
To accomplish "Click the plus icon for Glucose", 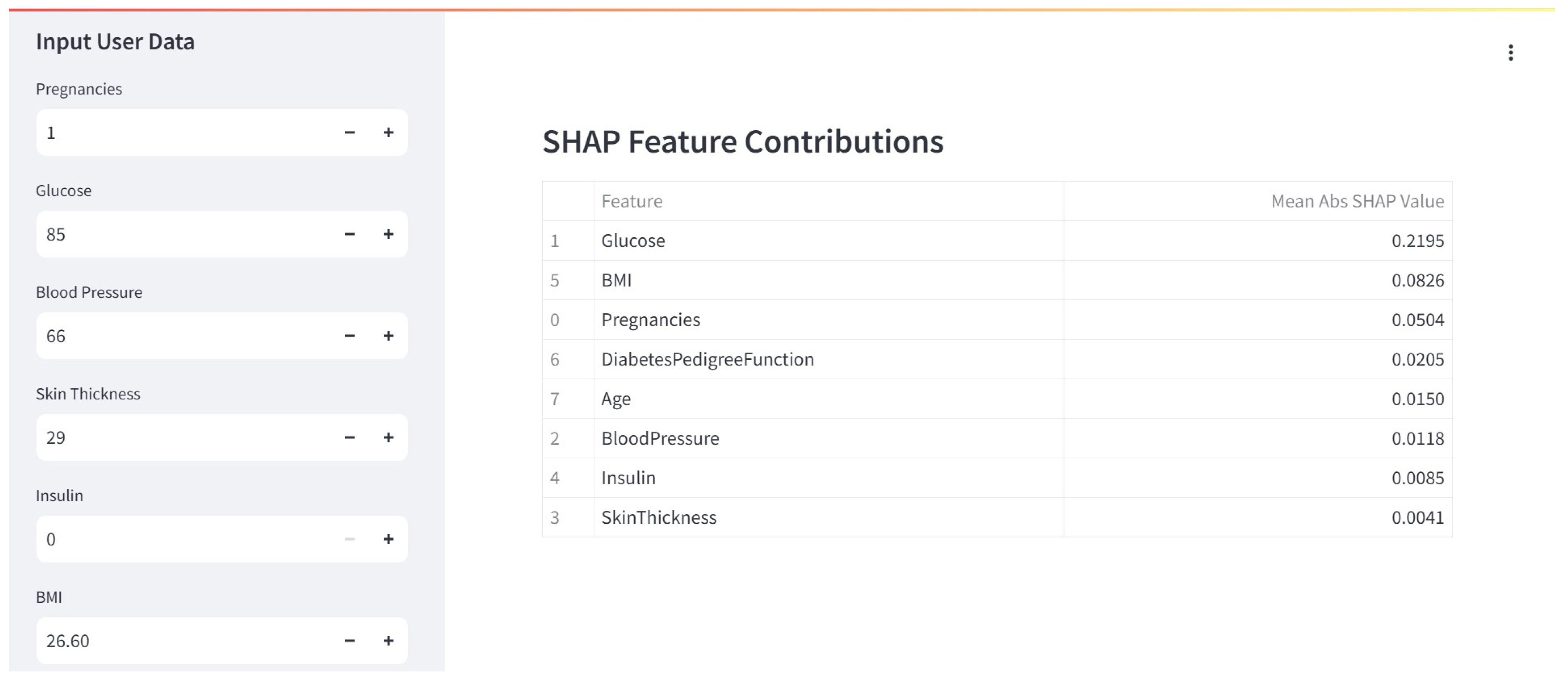I will [388, 234].
